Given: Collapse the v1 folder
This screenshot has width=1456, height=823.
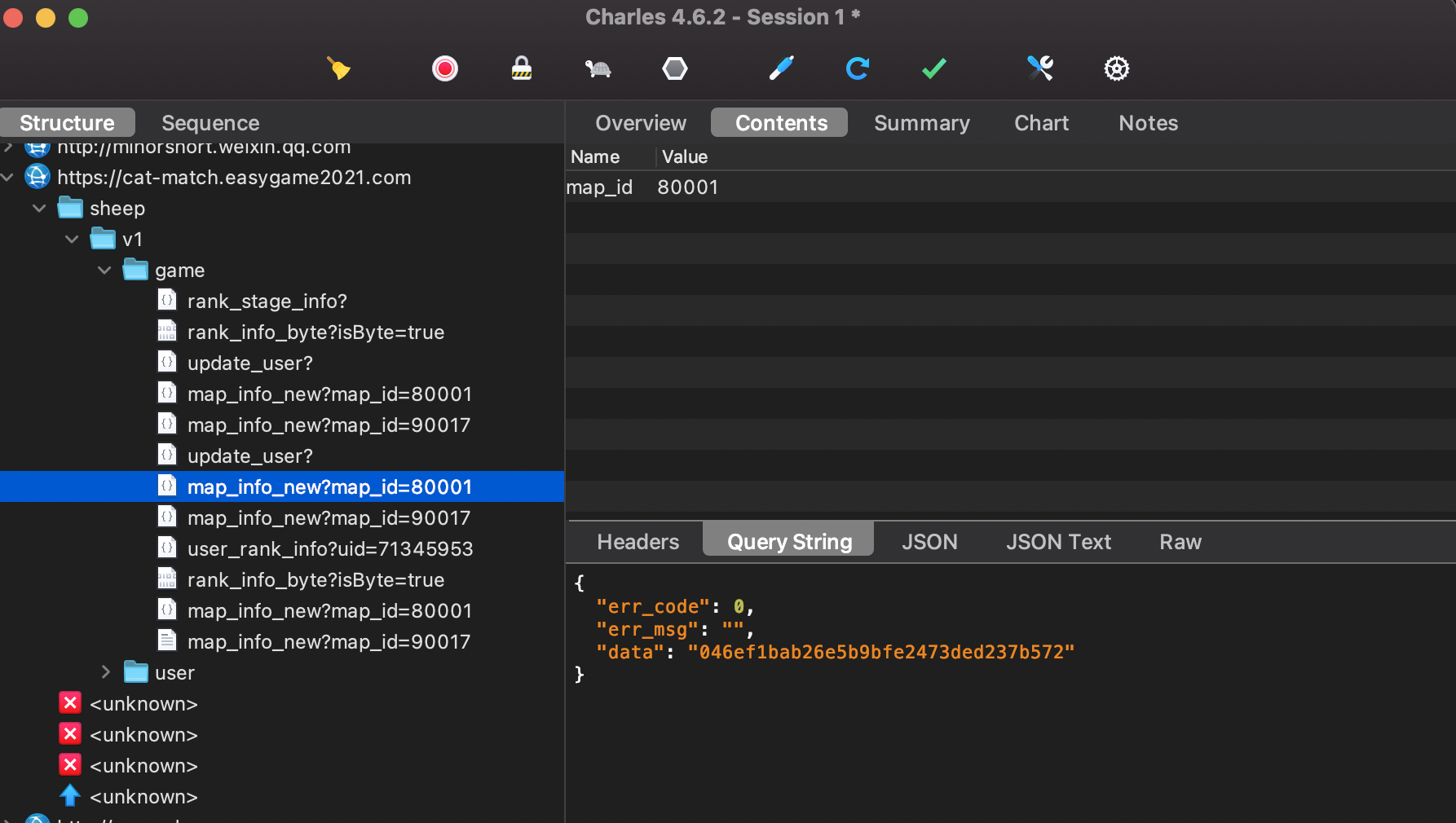Looking at the screenshot, I should 71,239.
